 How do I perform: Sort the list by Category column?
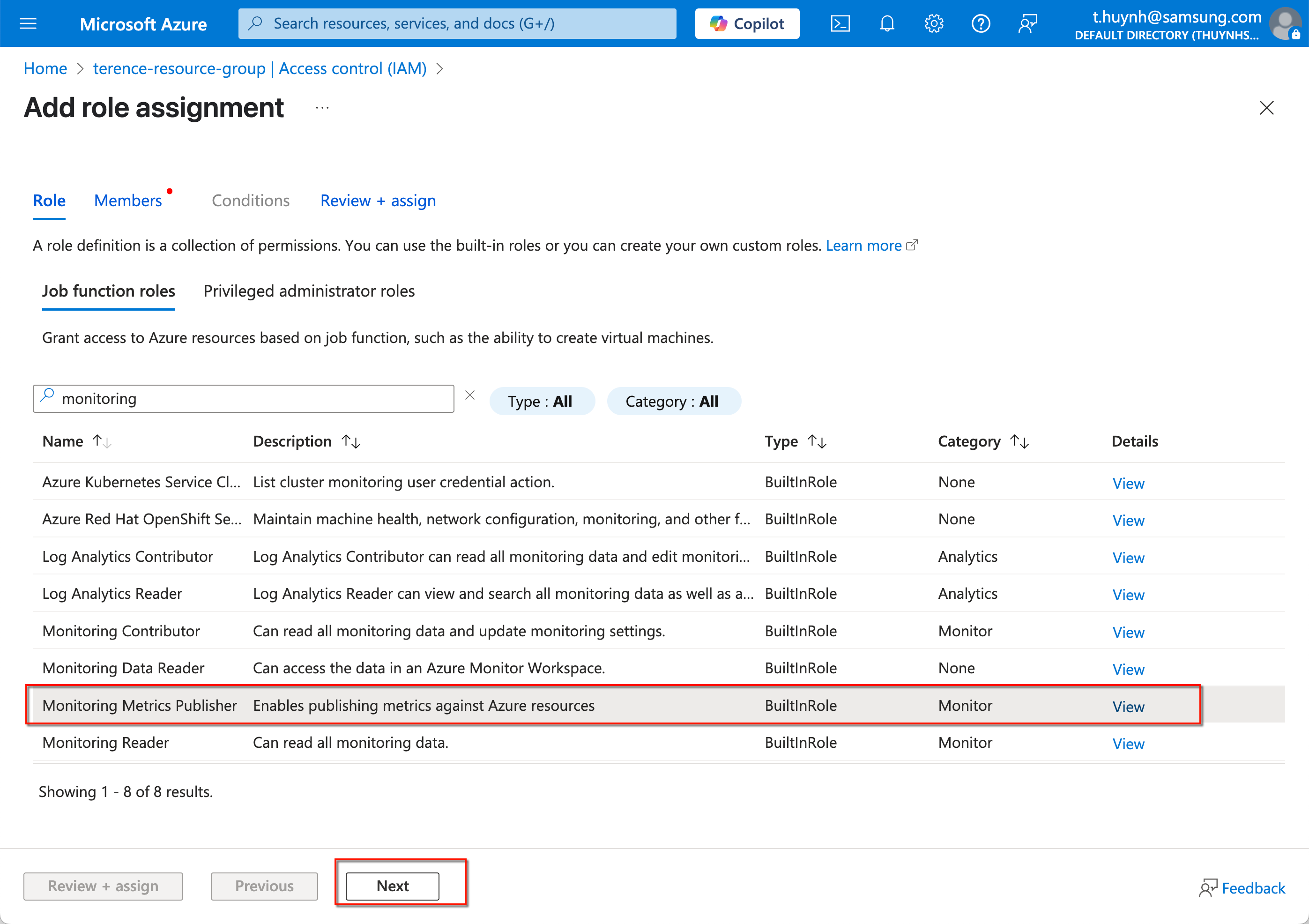tap(969, 441)
